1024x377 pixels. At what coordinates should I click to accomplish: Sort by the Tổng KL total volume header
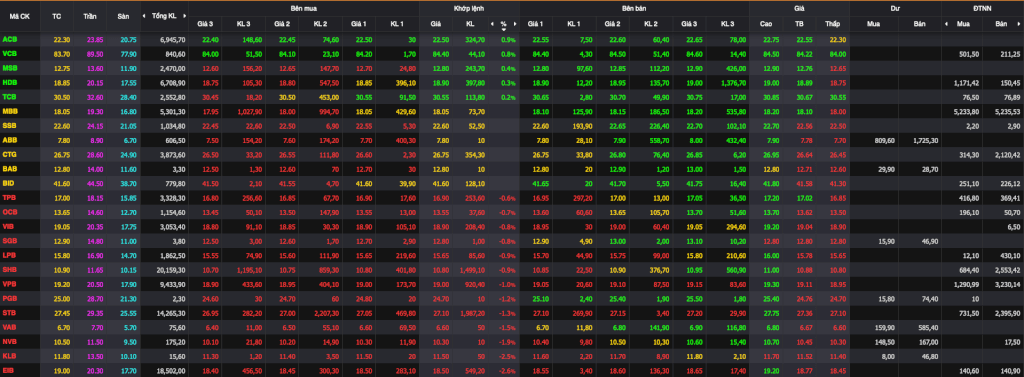[164, 16]
